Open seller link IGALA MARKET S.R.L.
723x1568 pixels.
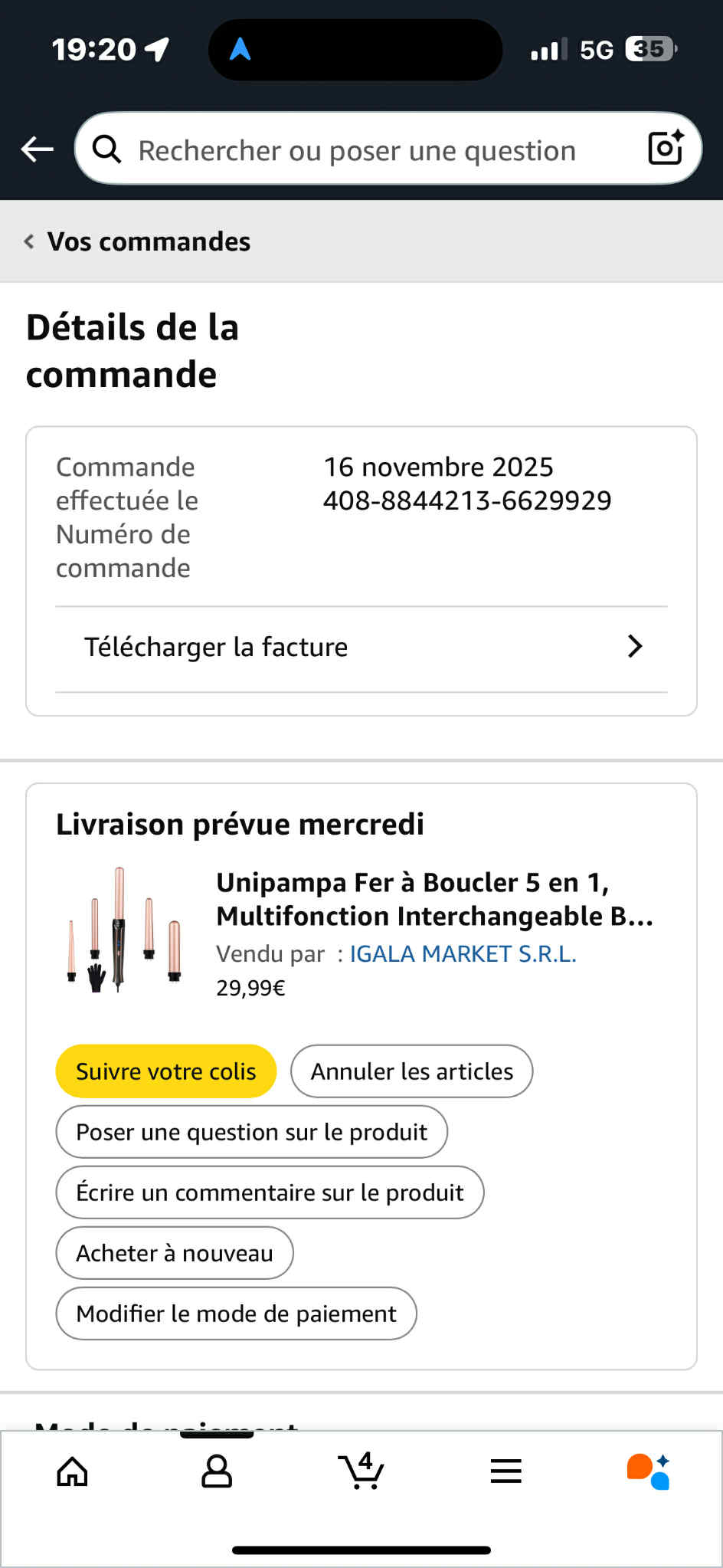(x=463, y=954)
